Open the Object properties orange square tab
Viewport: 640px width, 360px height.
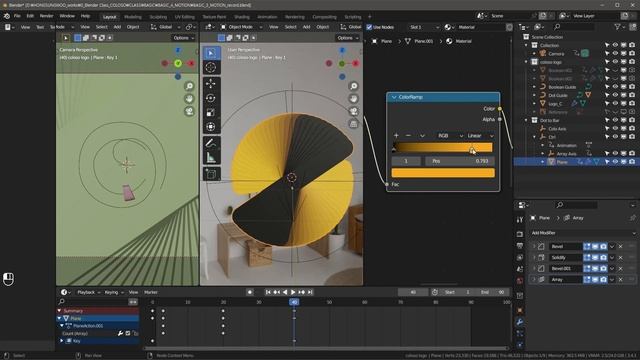pos(520,311)
